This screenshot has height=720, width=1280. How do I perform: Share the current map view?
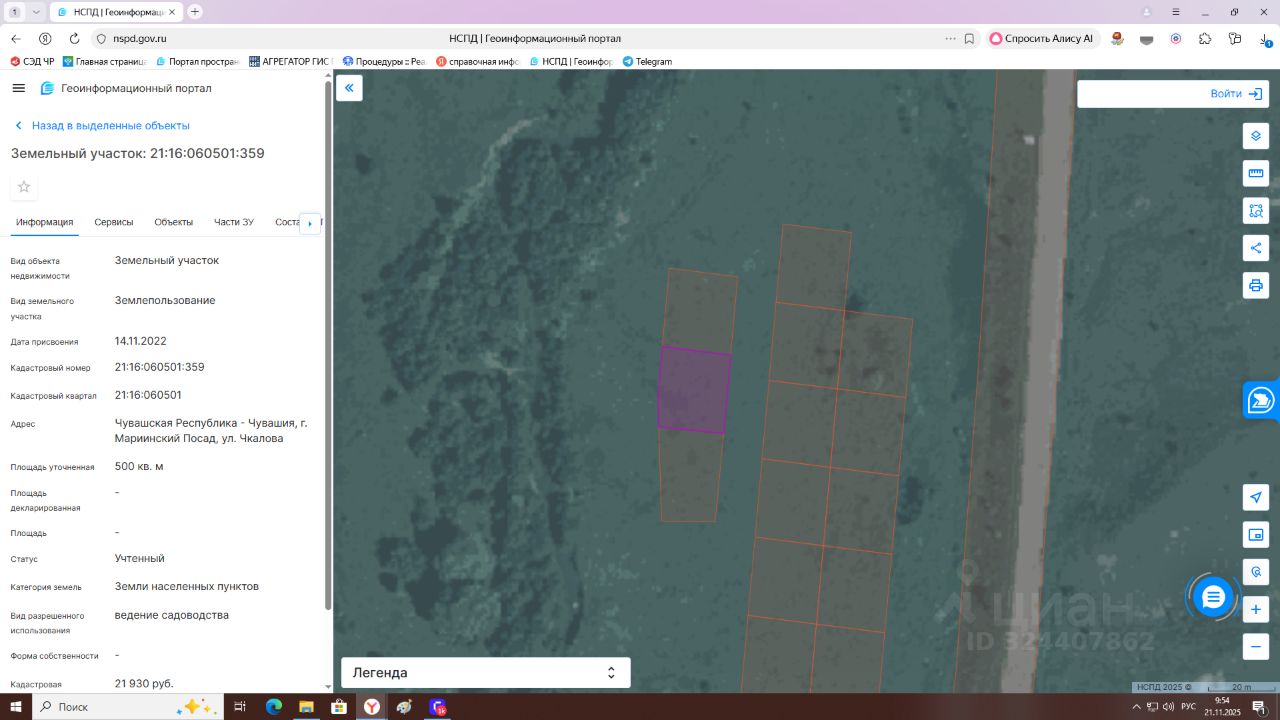click(1256, 248)
